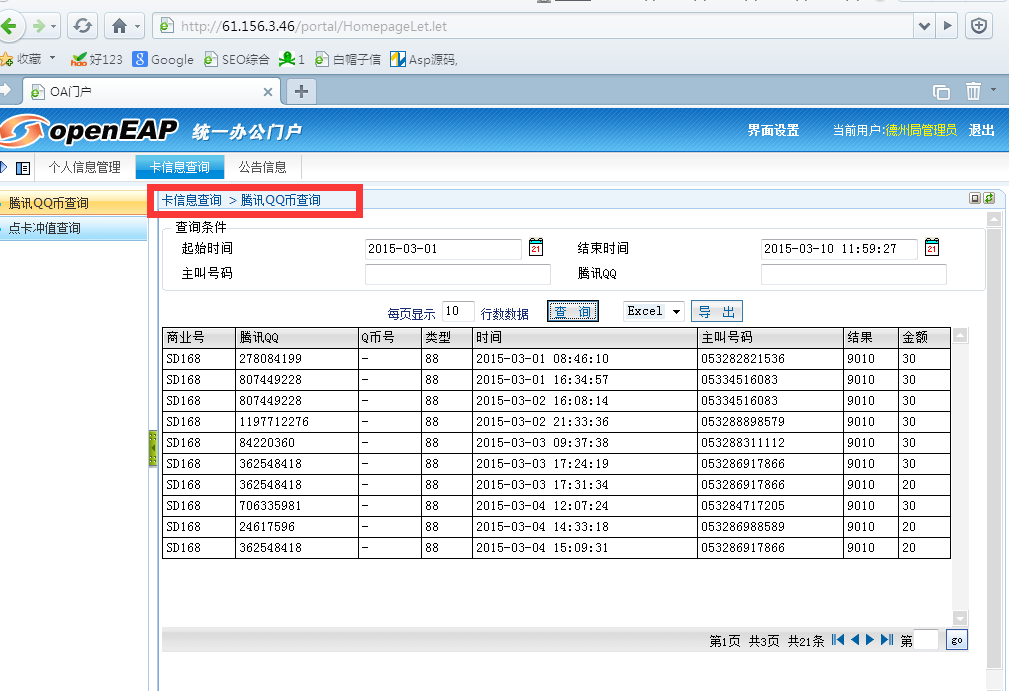Go to previous page arrow
Image resolution: width=1009 pixels, height=691 pixels.
pos(855,640)
